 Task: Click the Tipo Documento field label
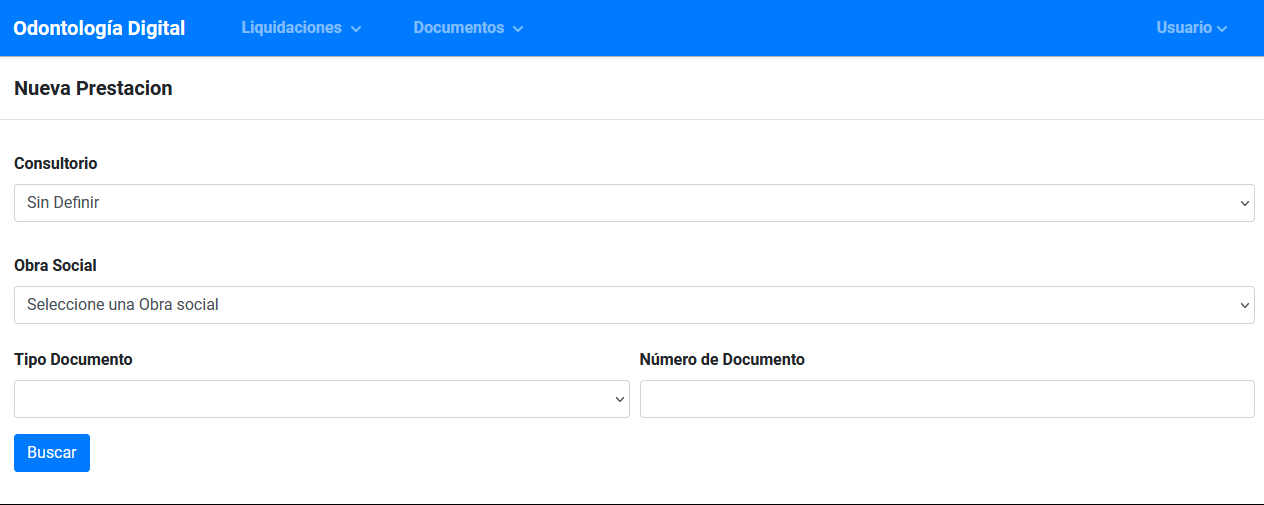73,359
